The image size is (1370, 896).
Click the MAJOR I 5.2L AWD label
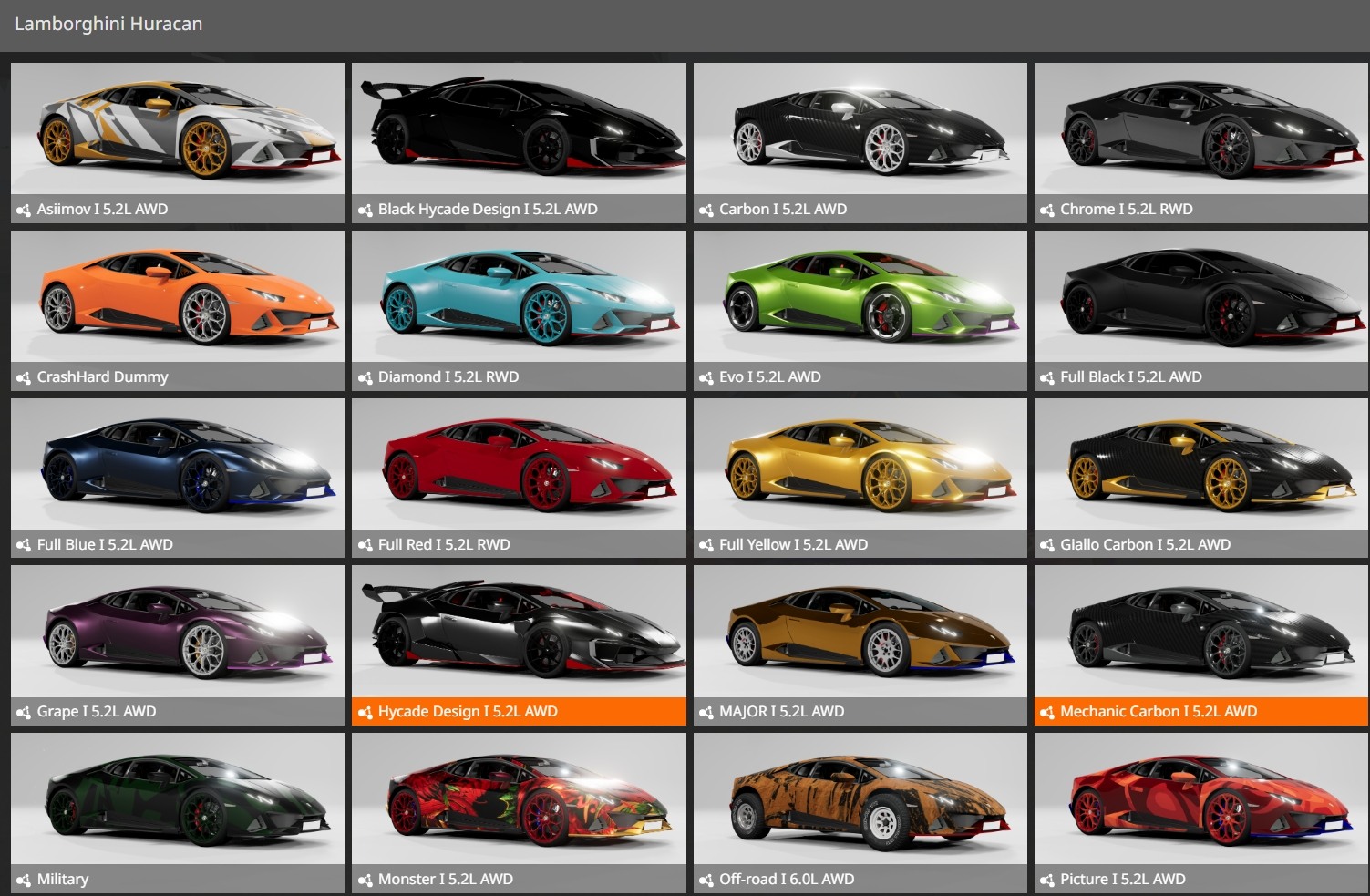[x=781, y=712]
